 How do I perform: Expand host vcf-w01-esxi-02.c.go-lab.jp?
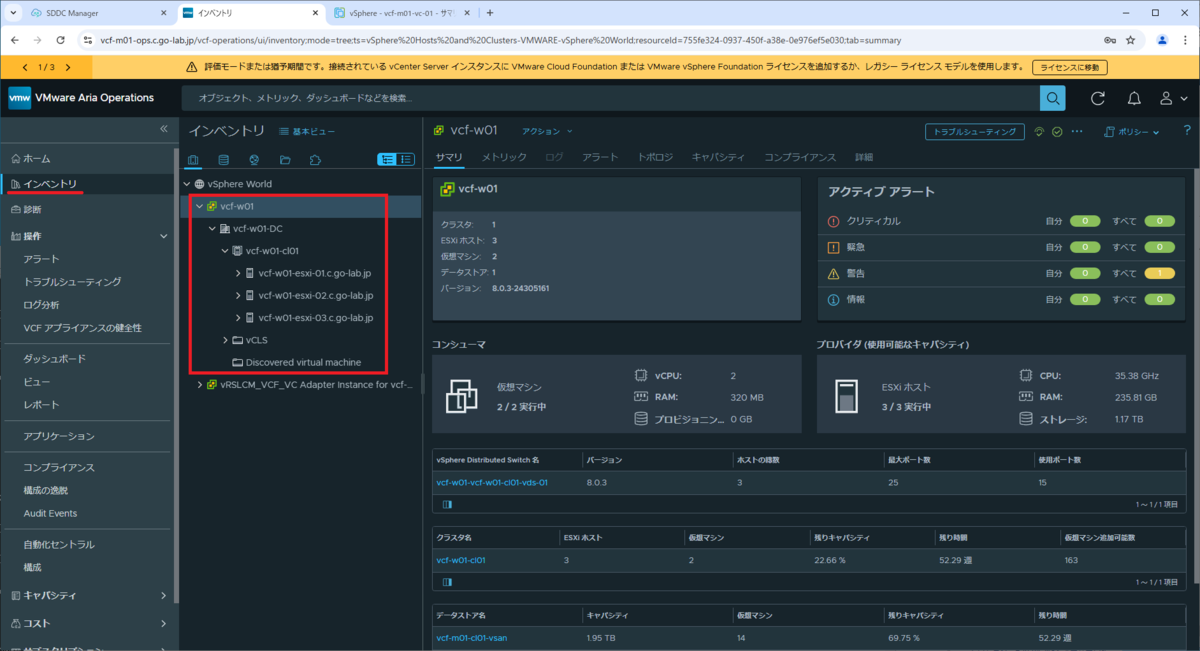point(238,296)
